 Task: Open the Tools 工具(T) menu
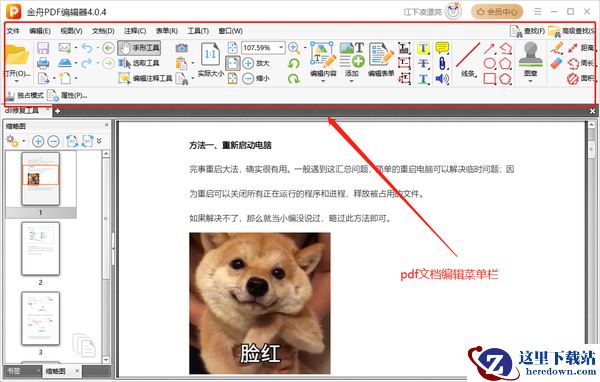(198, 31)
